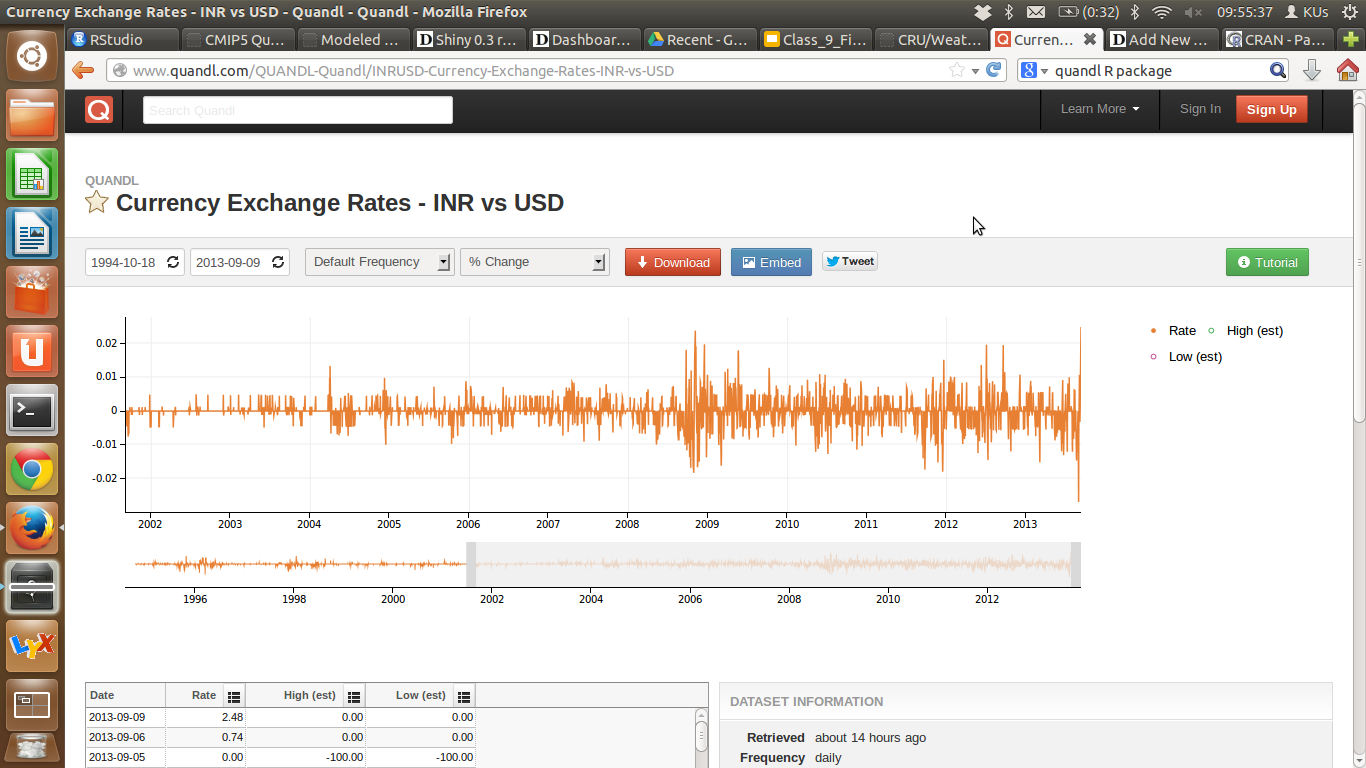Open the Default Frequency dropdown
Screen dimensions: 1366x768
click(379, 262)
